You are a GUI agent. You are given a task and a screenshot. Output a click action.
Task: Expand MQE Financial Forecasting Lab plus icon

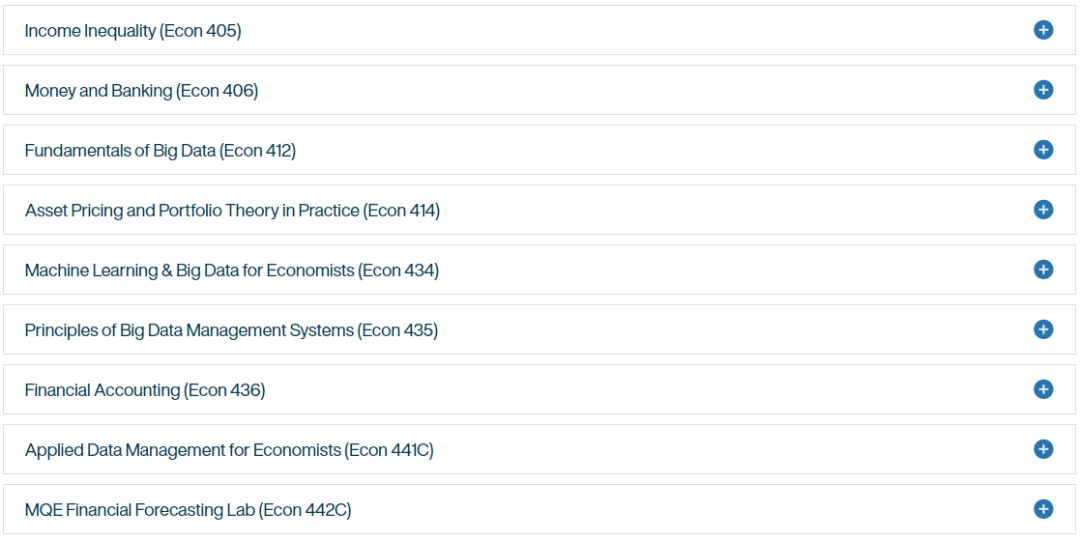click(x=1043, y=509)
